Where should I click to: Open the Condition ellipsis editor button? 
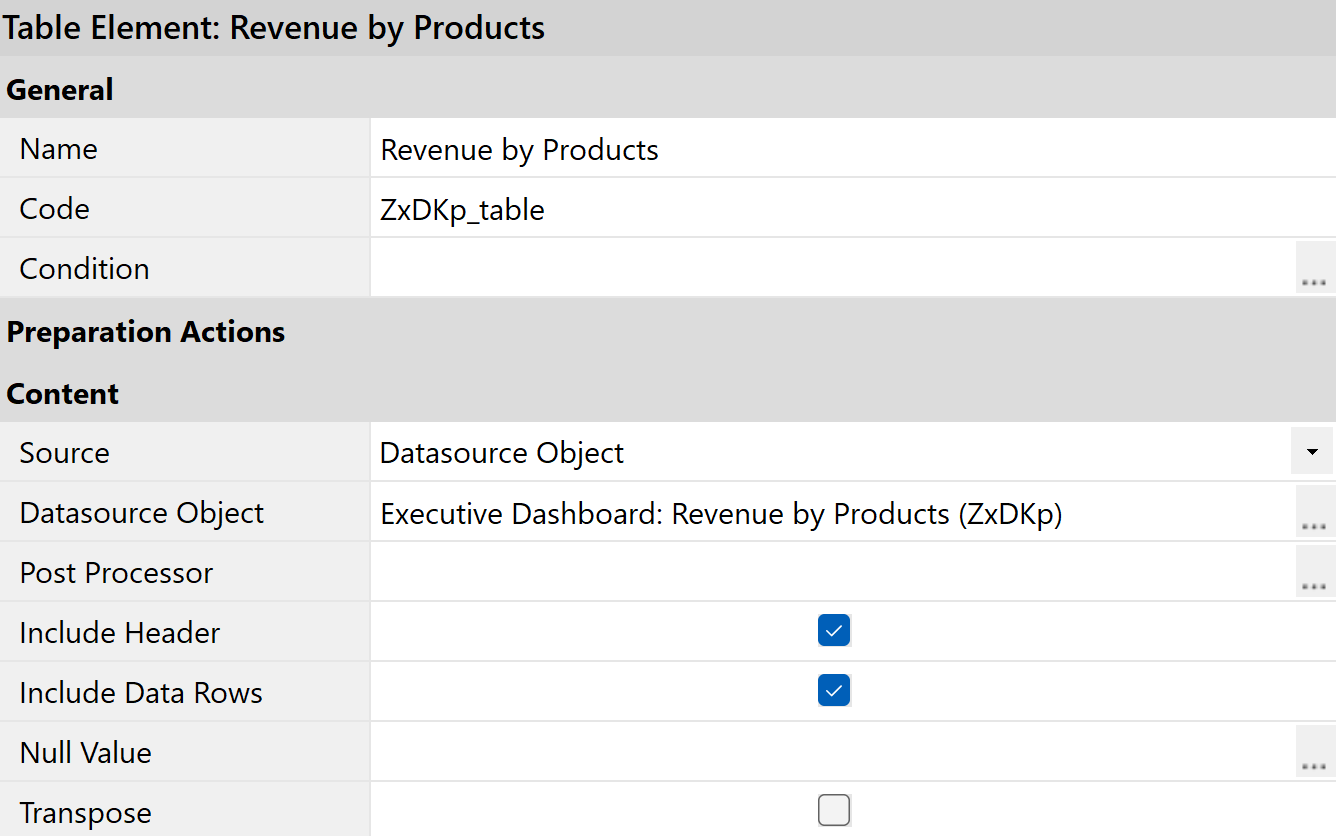coord(1315,268)
